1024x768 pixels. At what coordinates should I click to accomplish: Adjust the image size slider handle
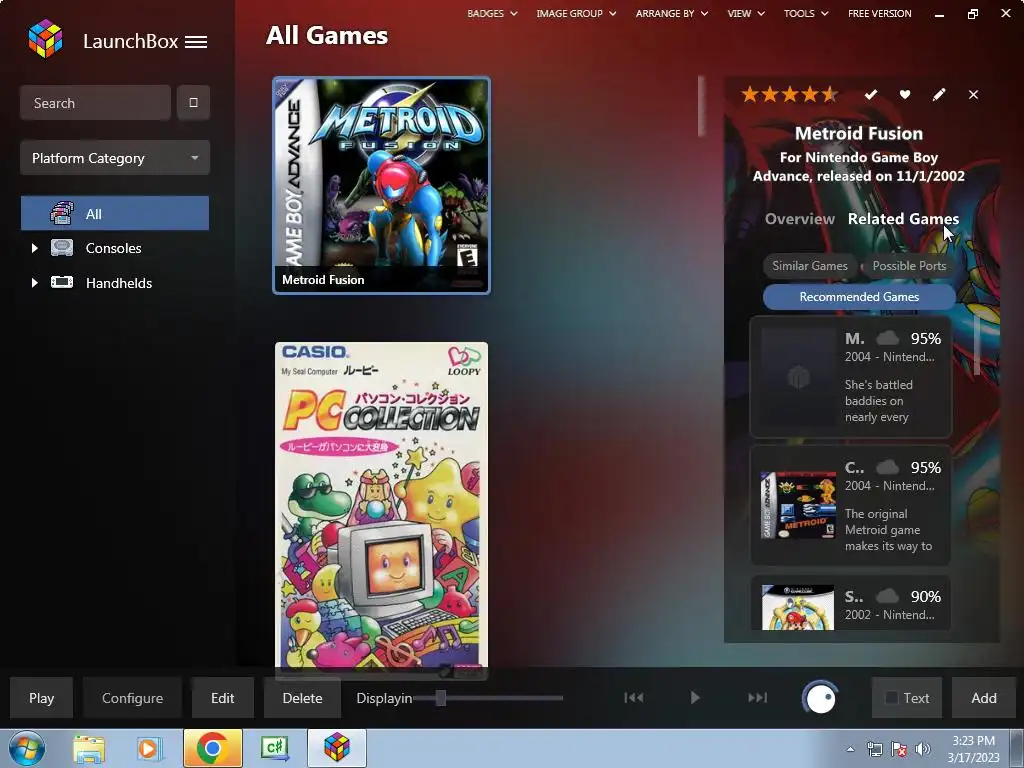(x=441, y=698)
